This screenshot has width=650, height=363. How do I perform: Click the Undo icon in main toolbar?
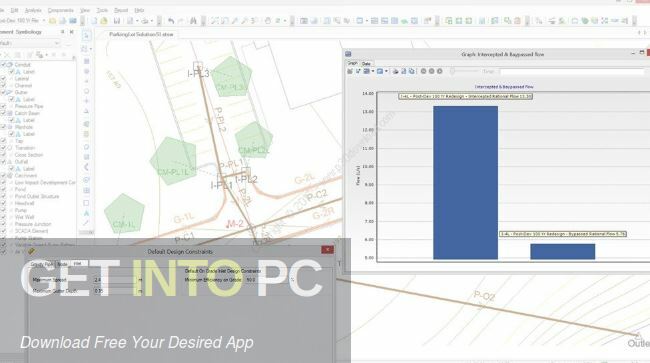(171, 21)
